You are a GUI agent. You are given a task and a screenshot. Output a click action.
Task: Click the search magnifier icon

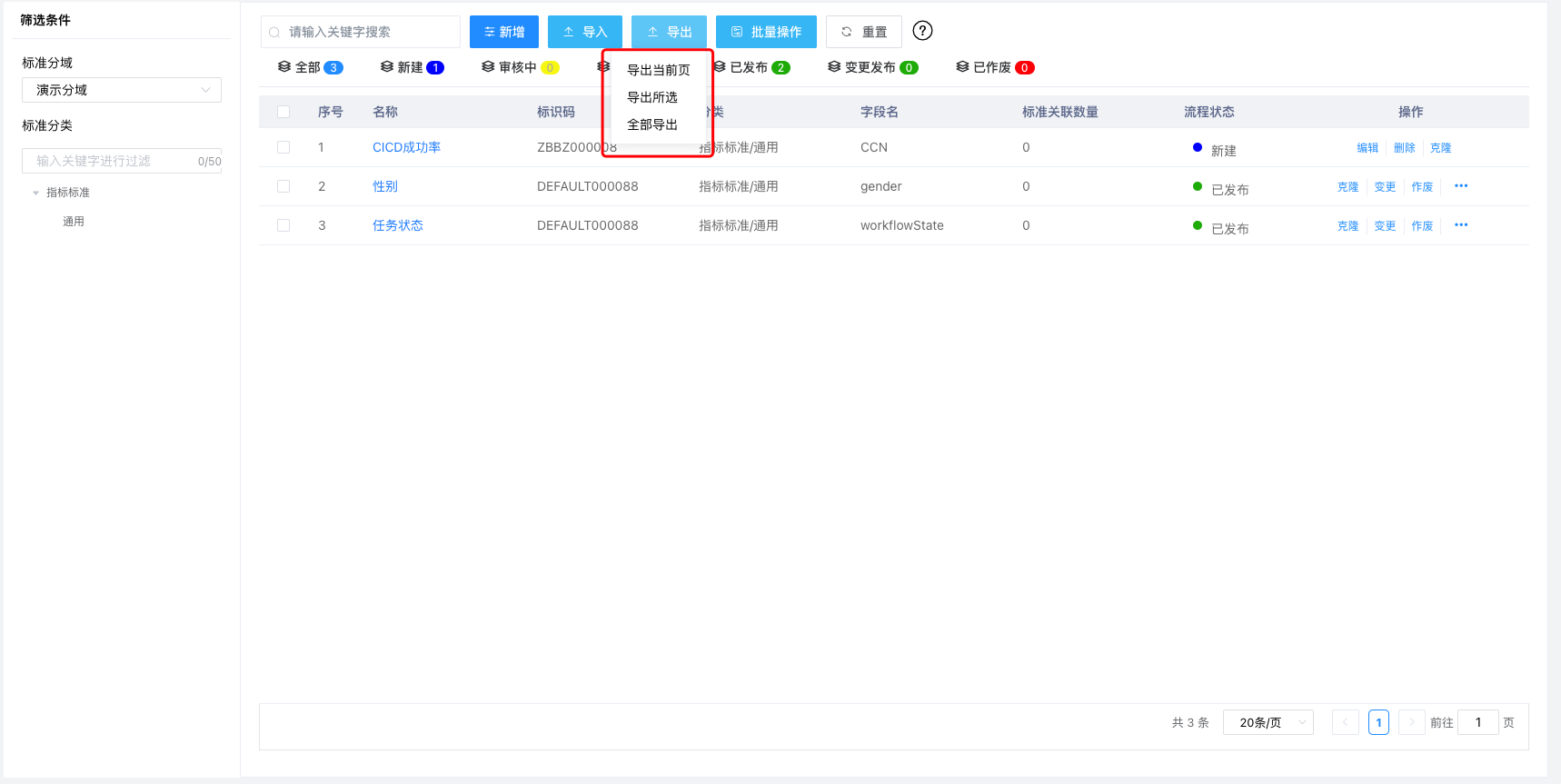(274, 33)
